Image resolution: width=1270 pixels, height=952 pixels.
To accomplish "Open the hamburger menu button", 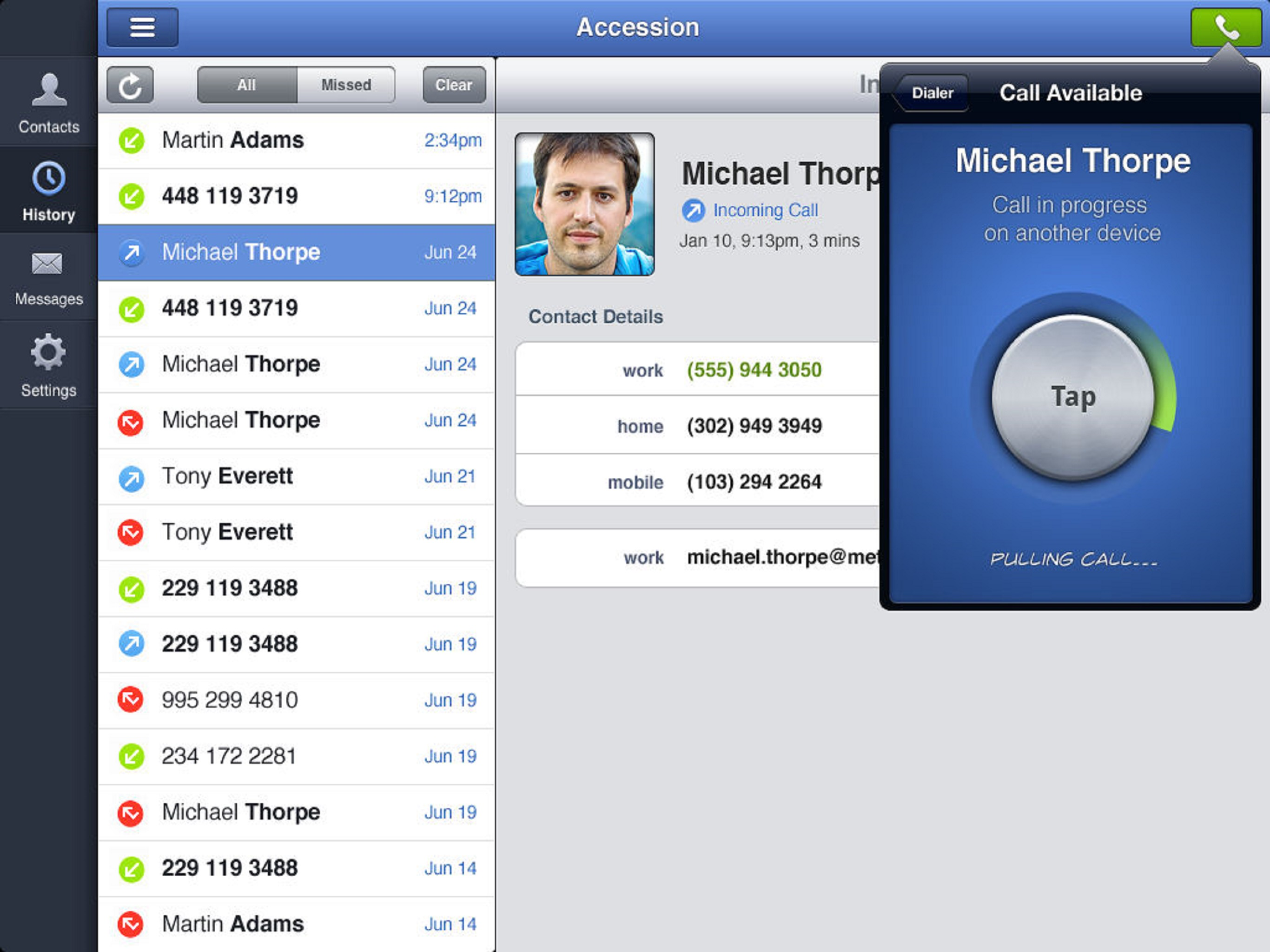I will click(x=142, y=27).
